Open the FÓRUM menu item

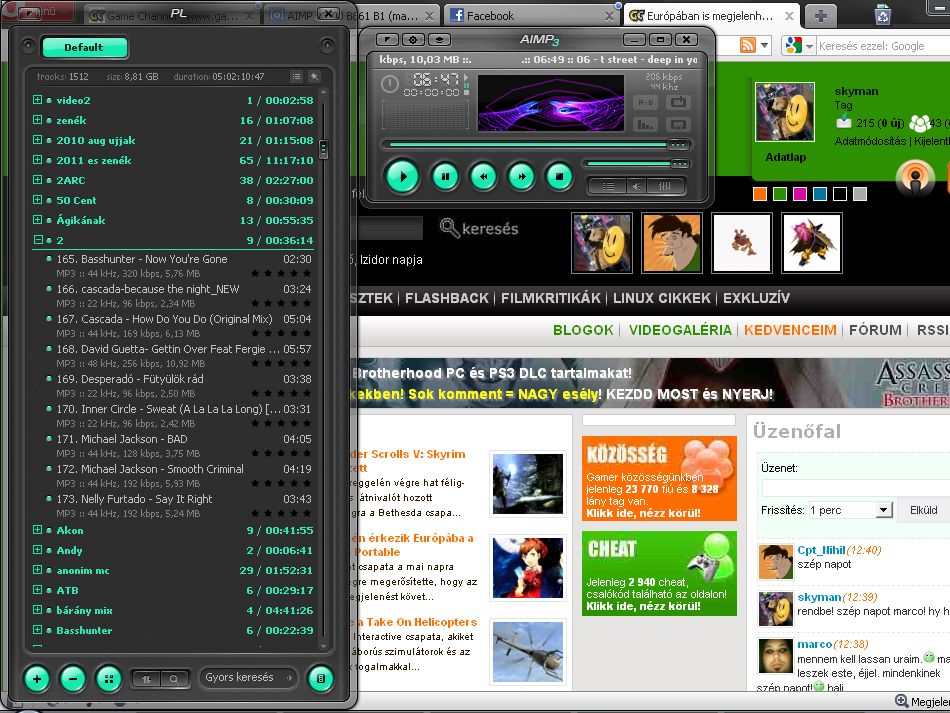876,330
